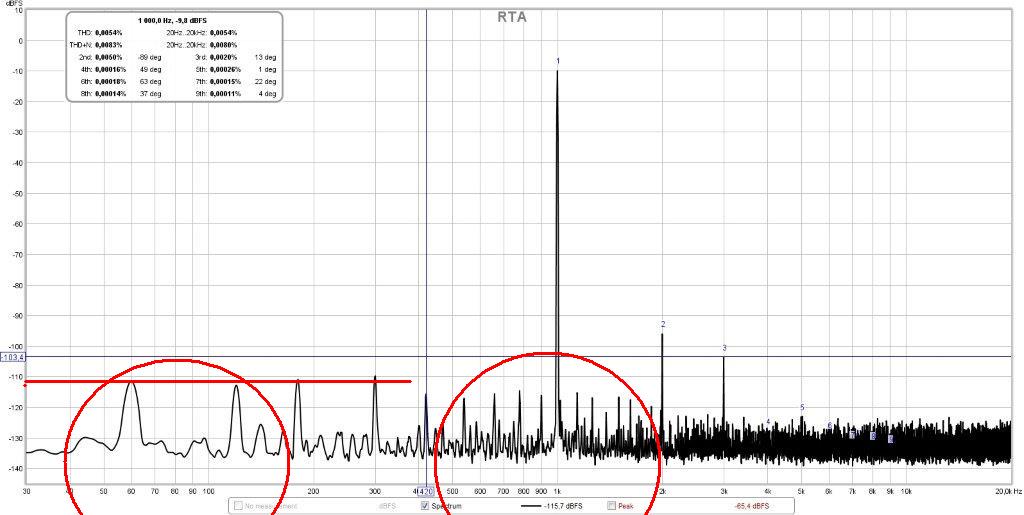Click the 'dBFS' vertical axis label
The height and width of the screenshot is (515, 1024).
coord(14,3)
